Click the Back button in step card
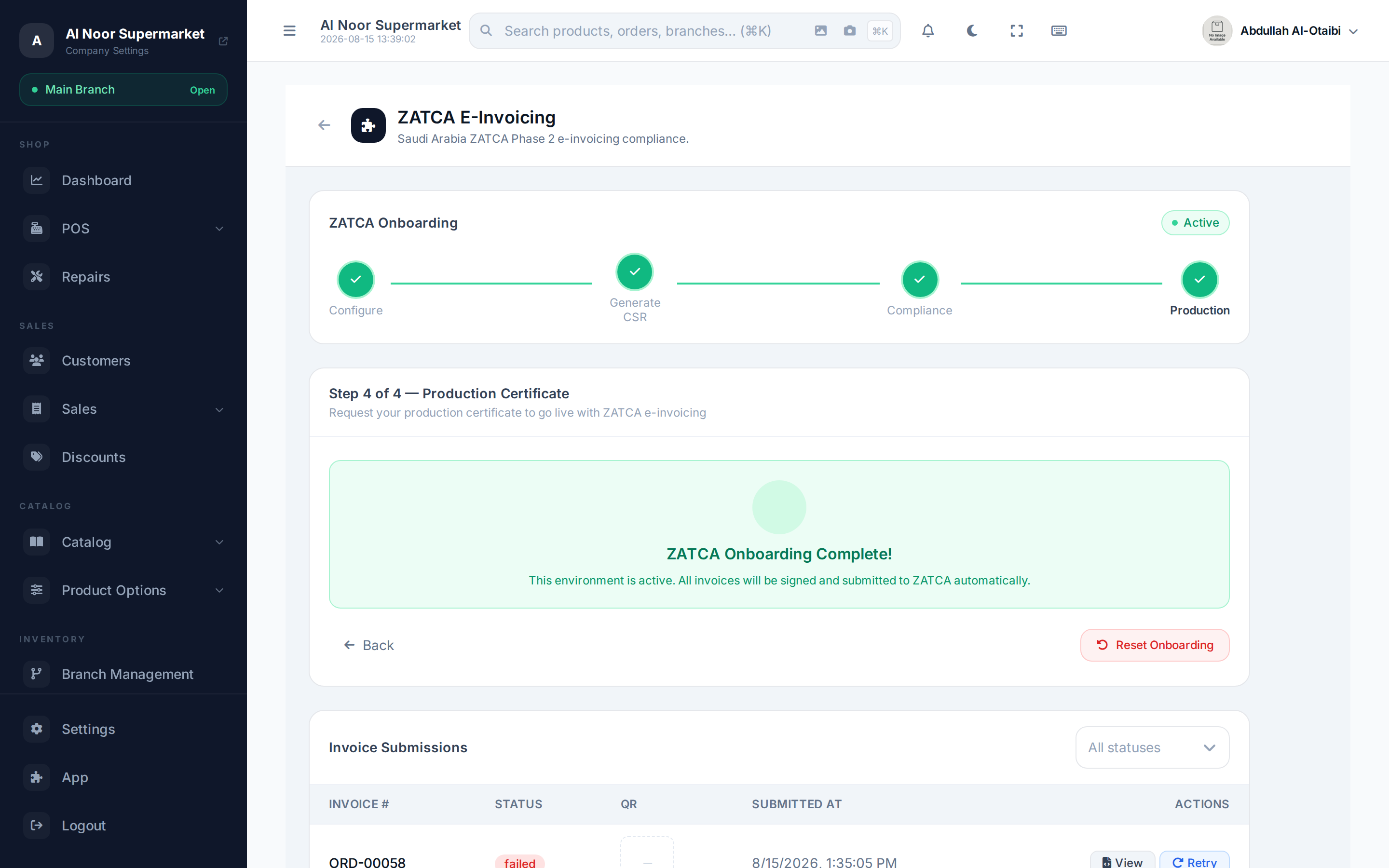 point(369,645)
